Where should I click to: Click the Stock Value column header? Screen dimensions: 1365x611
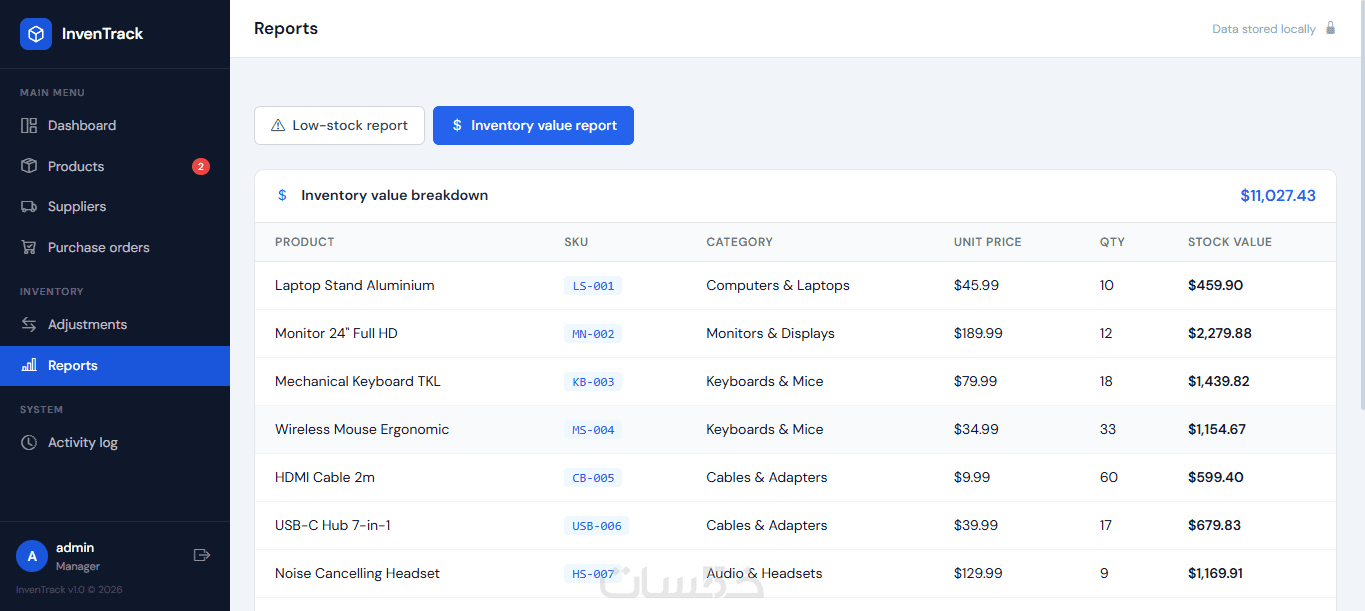[x=1229, y=242]
